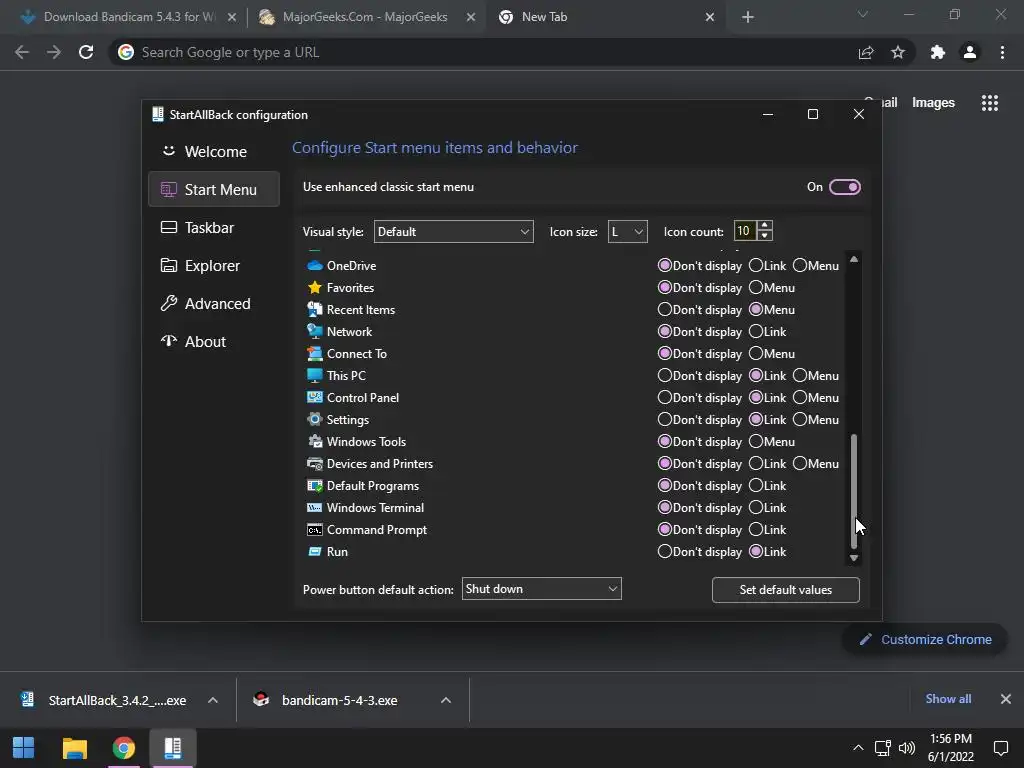
Task: Open Google Images link
Action: tap(933, 103)
